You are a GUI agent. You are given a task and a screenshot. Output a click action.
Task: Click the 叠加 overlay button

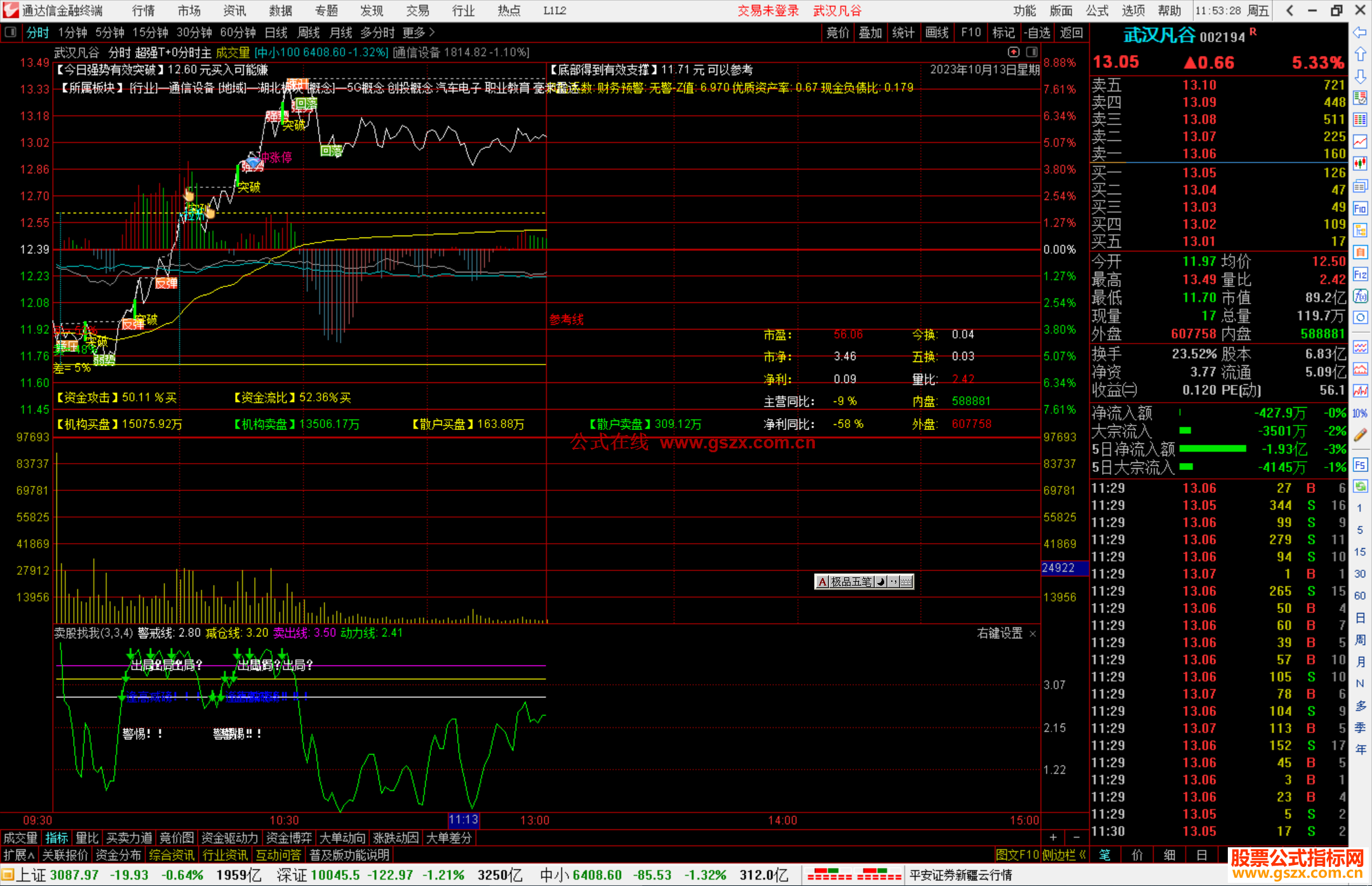(x=870, y=32)
